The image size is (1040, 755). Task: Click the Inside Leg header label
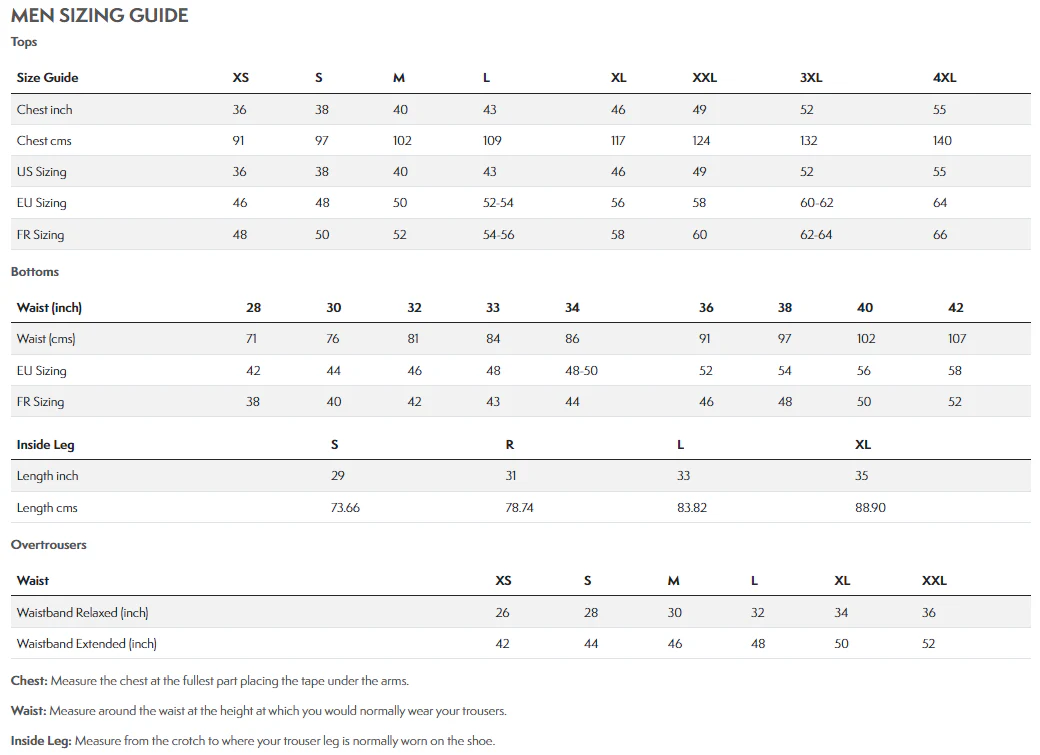pyautogui.click(x=45, y=445)
